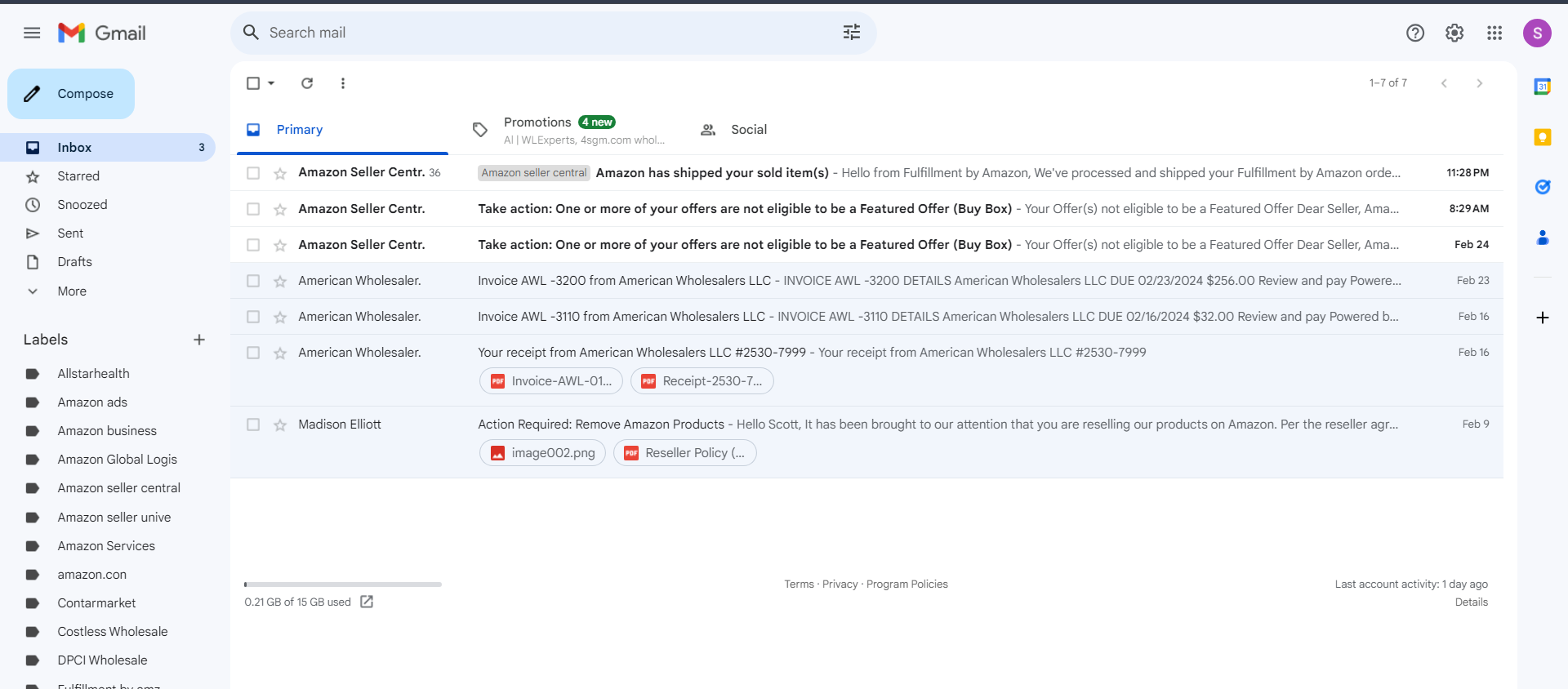
Task: Open Google Calendar side panel
Action: 1543,87
